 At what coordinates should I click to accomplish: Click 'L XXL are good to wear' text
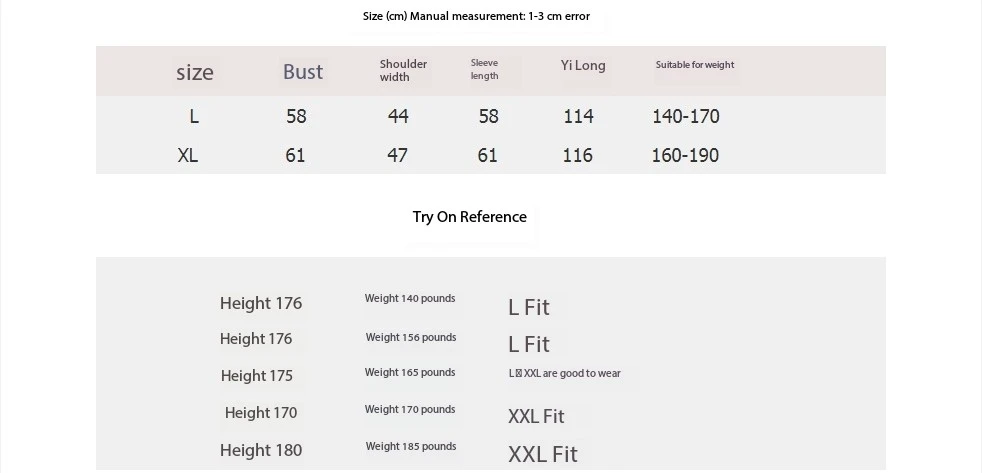[564, 373]
